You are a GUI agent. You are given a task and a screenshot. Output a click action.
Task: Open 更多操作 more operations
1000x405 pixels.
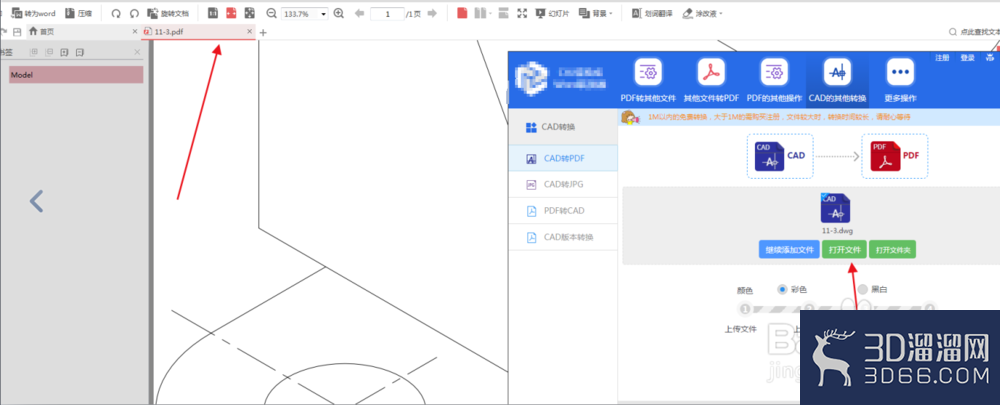[901, 80]
